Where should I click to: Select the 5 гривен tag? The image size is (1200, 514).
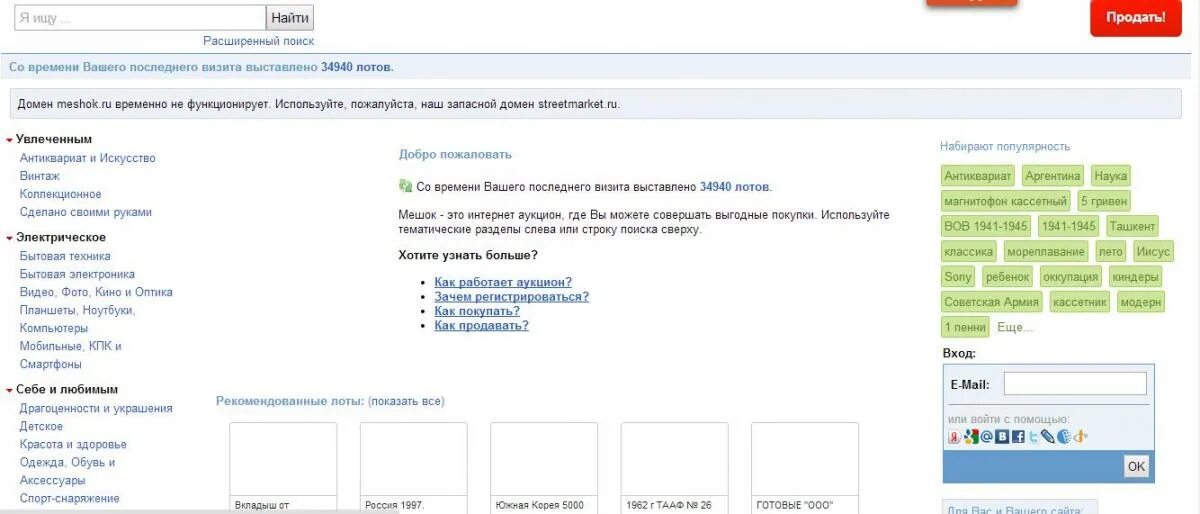[x=1103, y=201]
